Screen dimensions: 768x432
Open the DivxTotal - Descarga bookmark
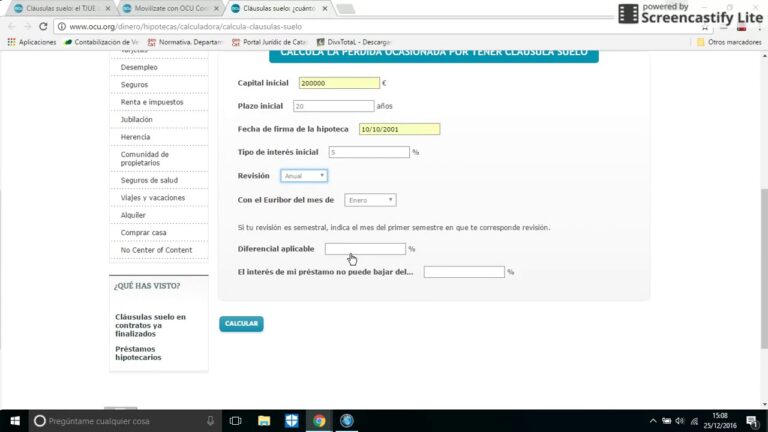(354, 42)
